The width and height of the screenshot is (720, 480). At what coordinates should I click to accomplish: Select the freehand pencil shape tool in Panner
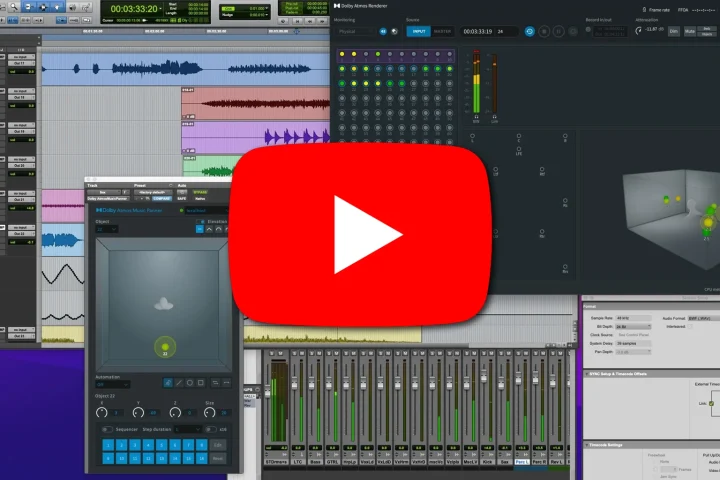168,383
